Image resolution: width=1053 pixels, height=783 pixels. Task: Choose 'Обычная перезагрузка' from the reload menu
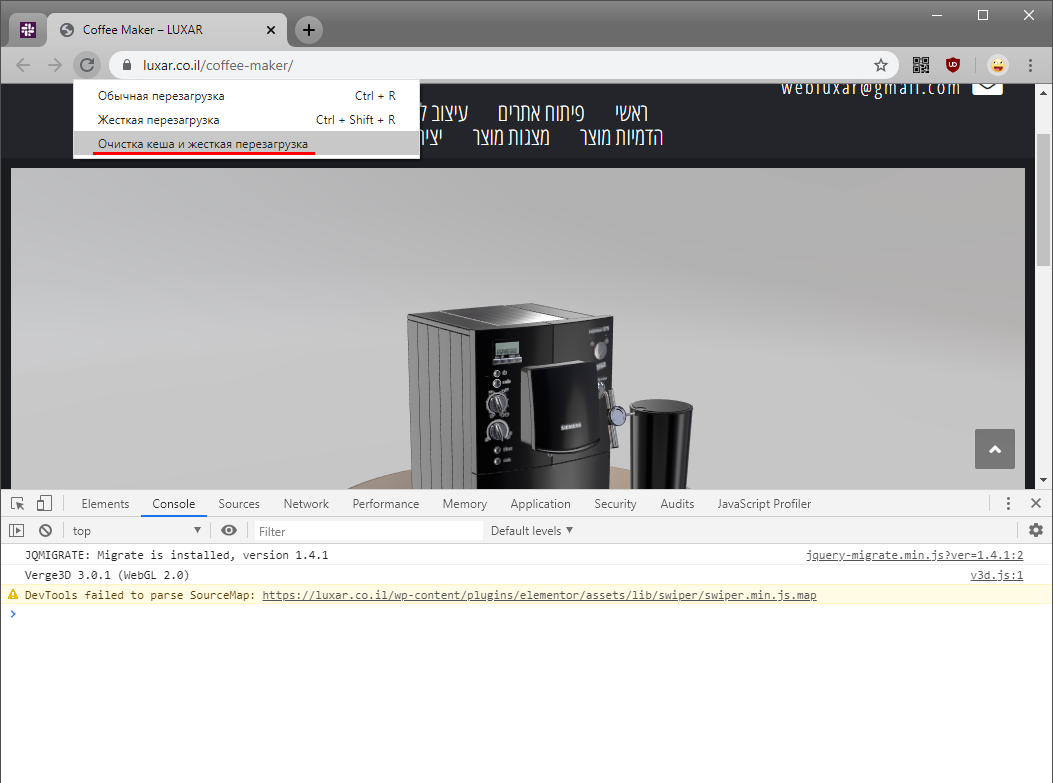[x=246, y=96]
